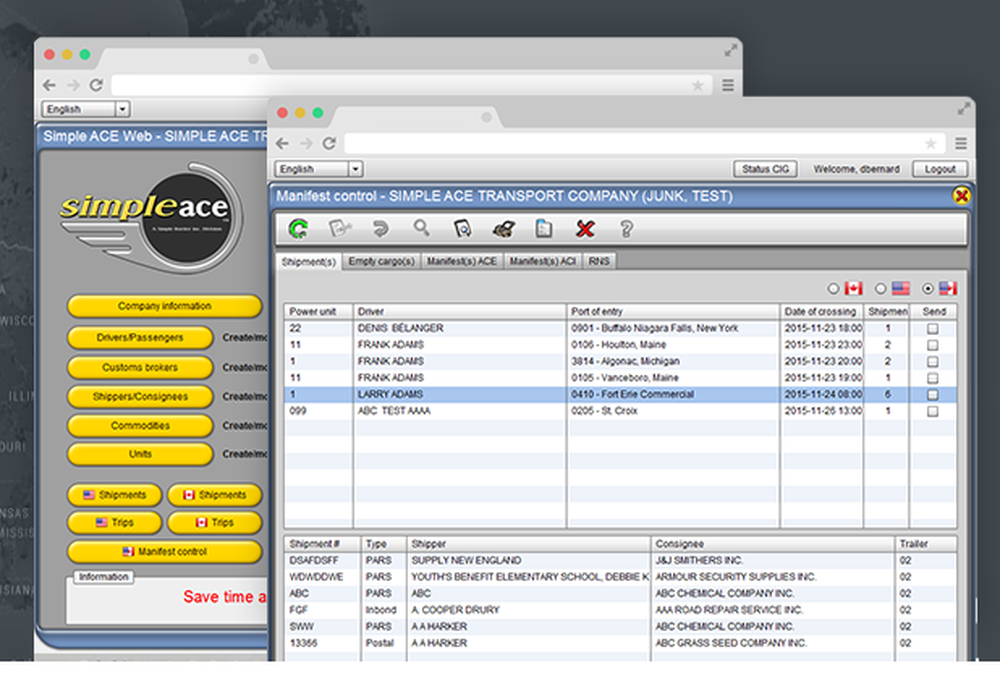Open Shippers/Consignees in rear window

point(140,397)
